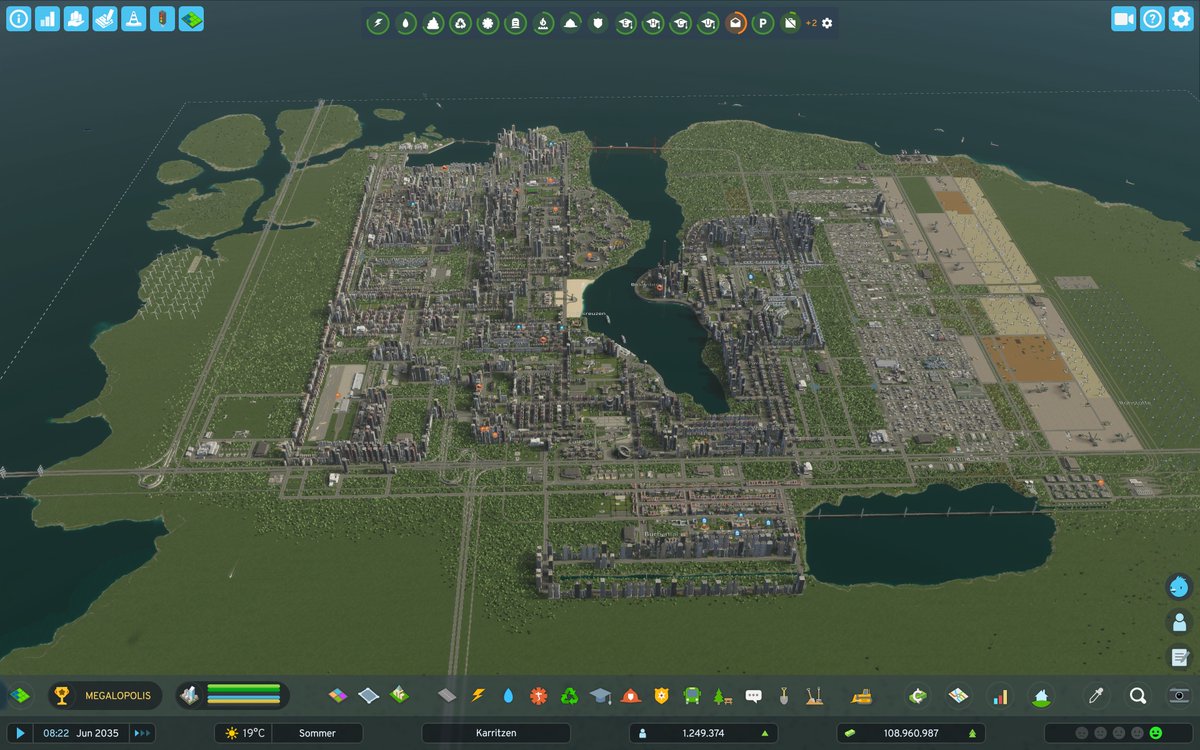
Task: Click the city hand services icon
Action: pyautogui.click(x=76, y=18)
